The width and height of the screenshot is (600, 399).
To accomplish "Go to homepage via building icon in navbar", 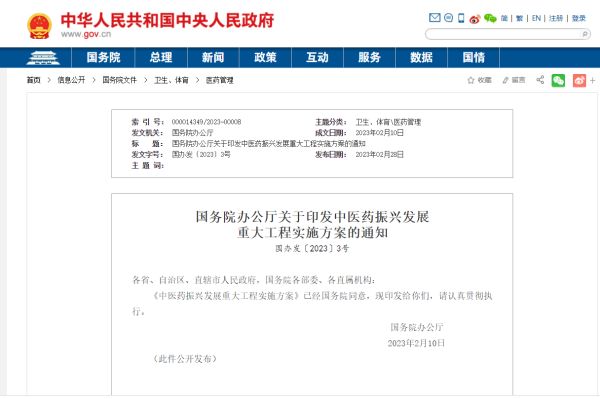I will [x=43, y=58].
